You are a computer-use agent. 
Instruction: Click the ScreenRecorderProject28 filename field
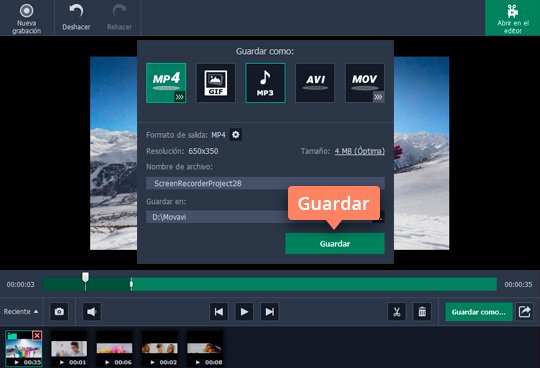pyautogui.click(x=265, y=183)
